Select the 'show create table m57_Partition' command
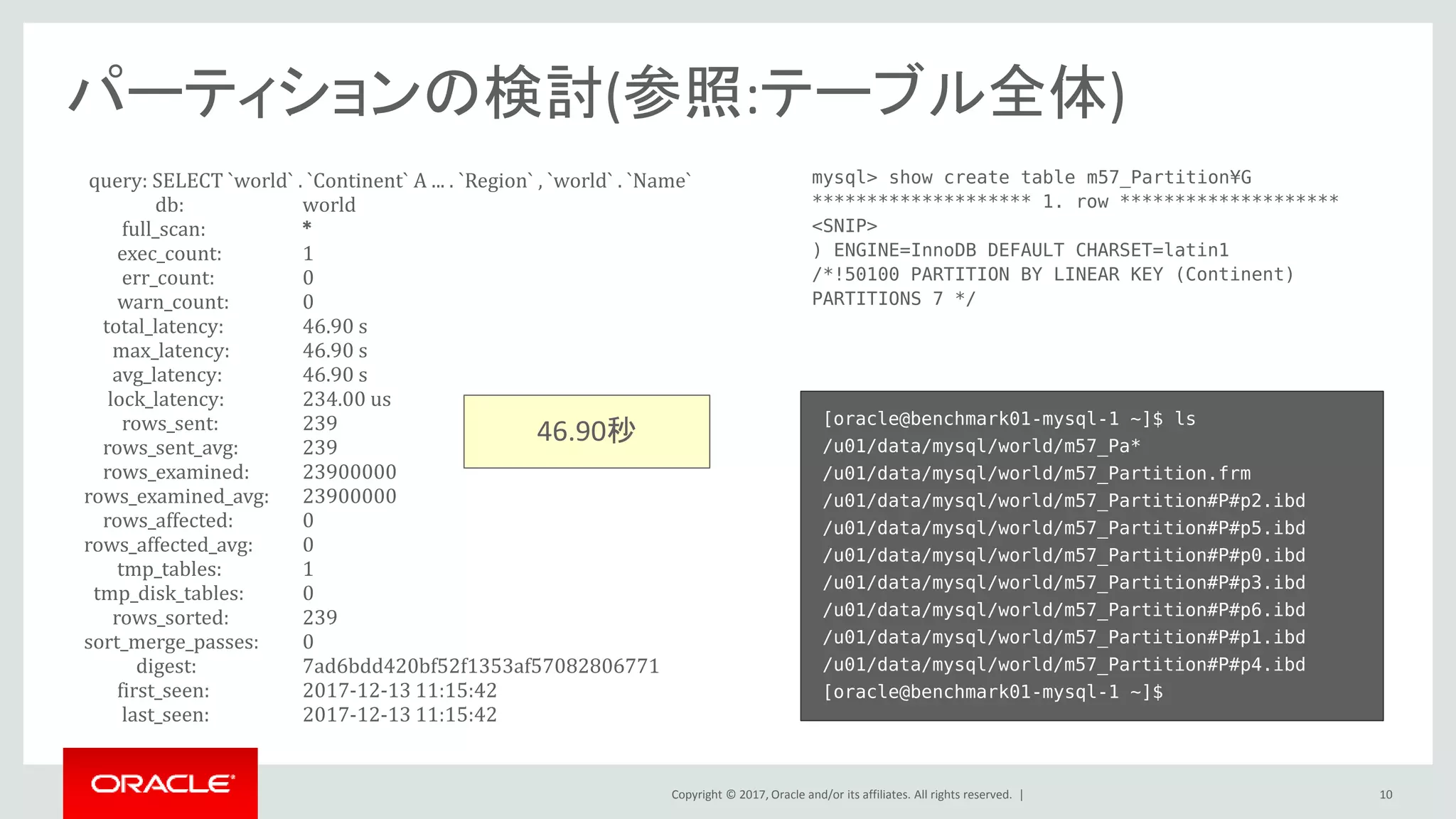 (1032, 177)
